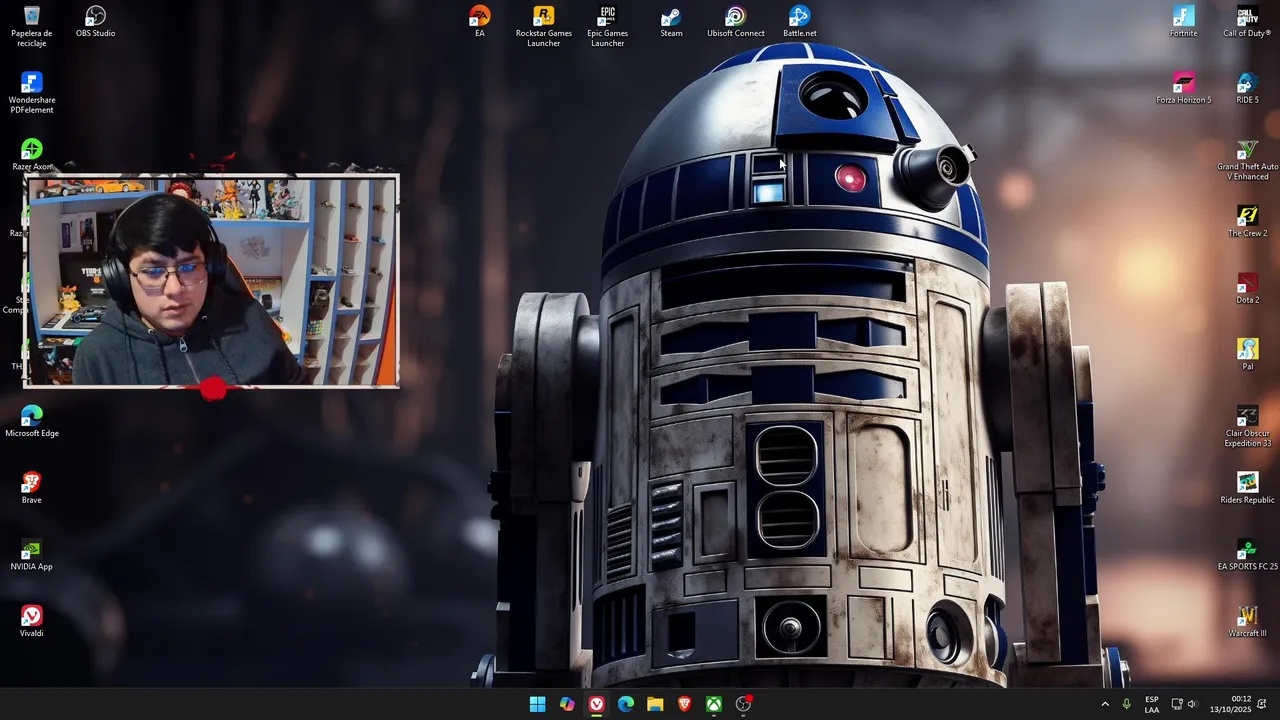
Task: Switch to OBS Studio in the taskbar
Action: point(744,704)
